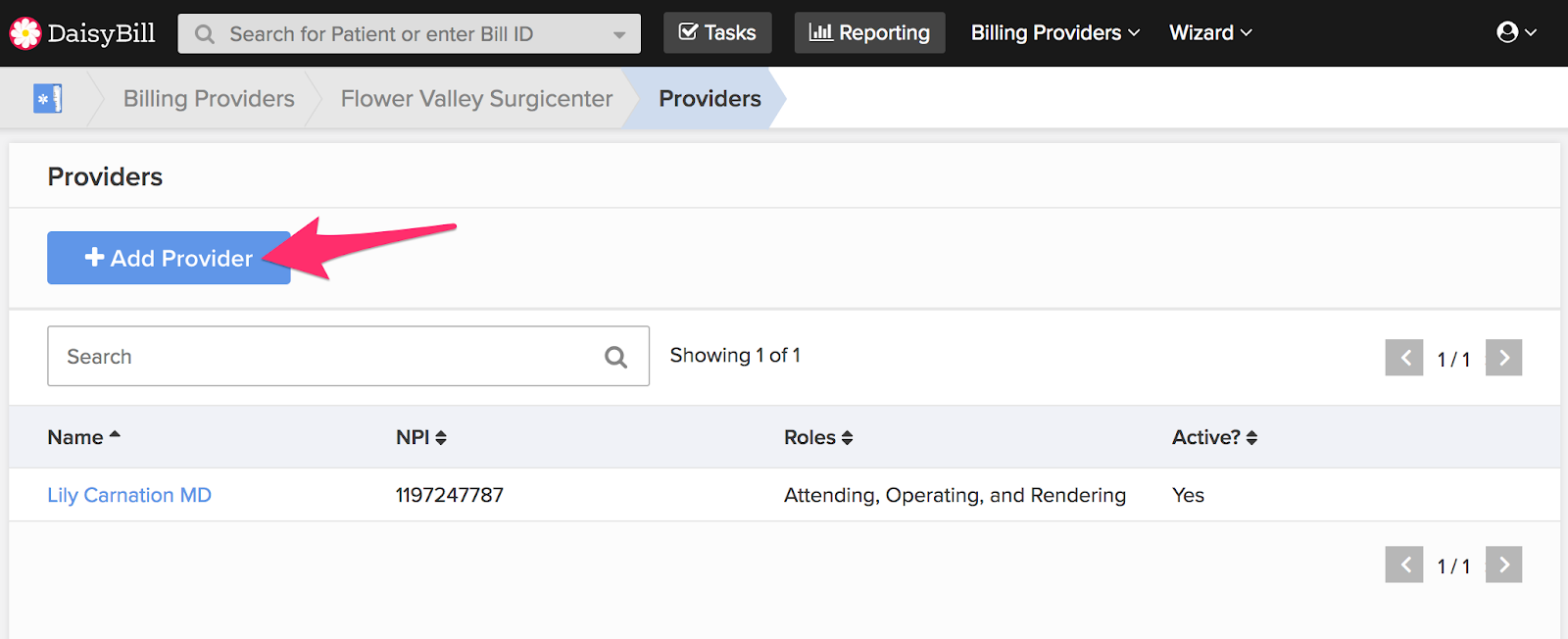
Task: Sort providers by Roles column
Action: pos(818,437)
